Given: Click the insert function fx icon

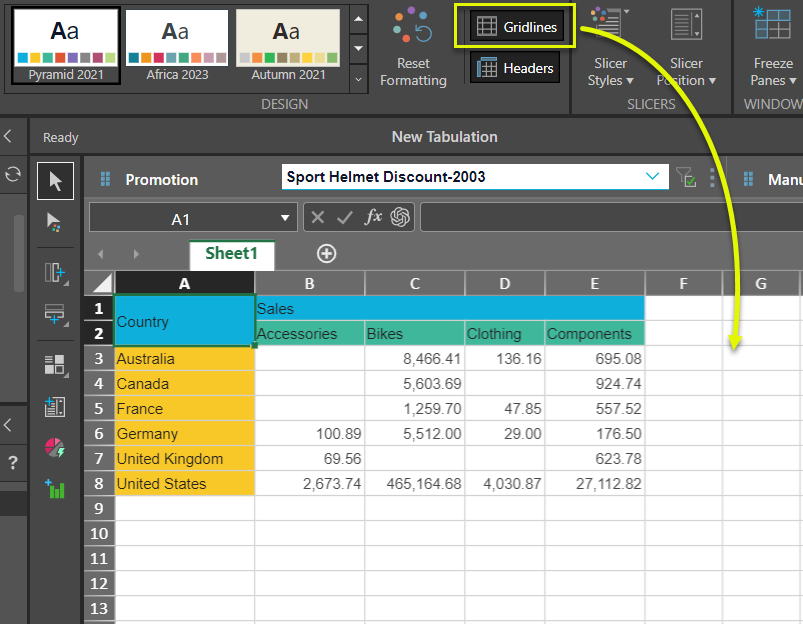Looking at the screenshot, I should (x=373, y=217).
